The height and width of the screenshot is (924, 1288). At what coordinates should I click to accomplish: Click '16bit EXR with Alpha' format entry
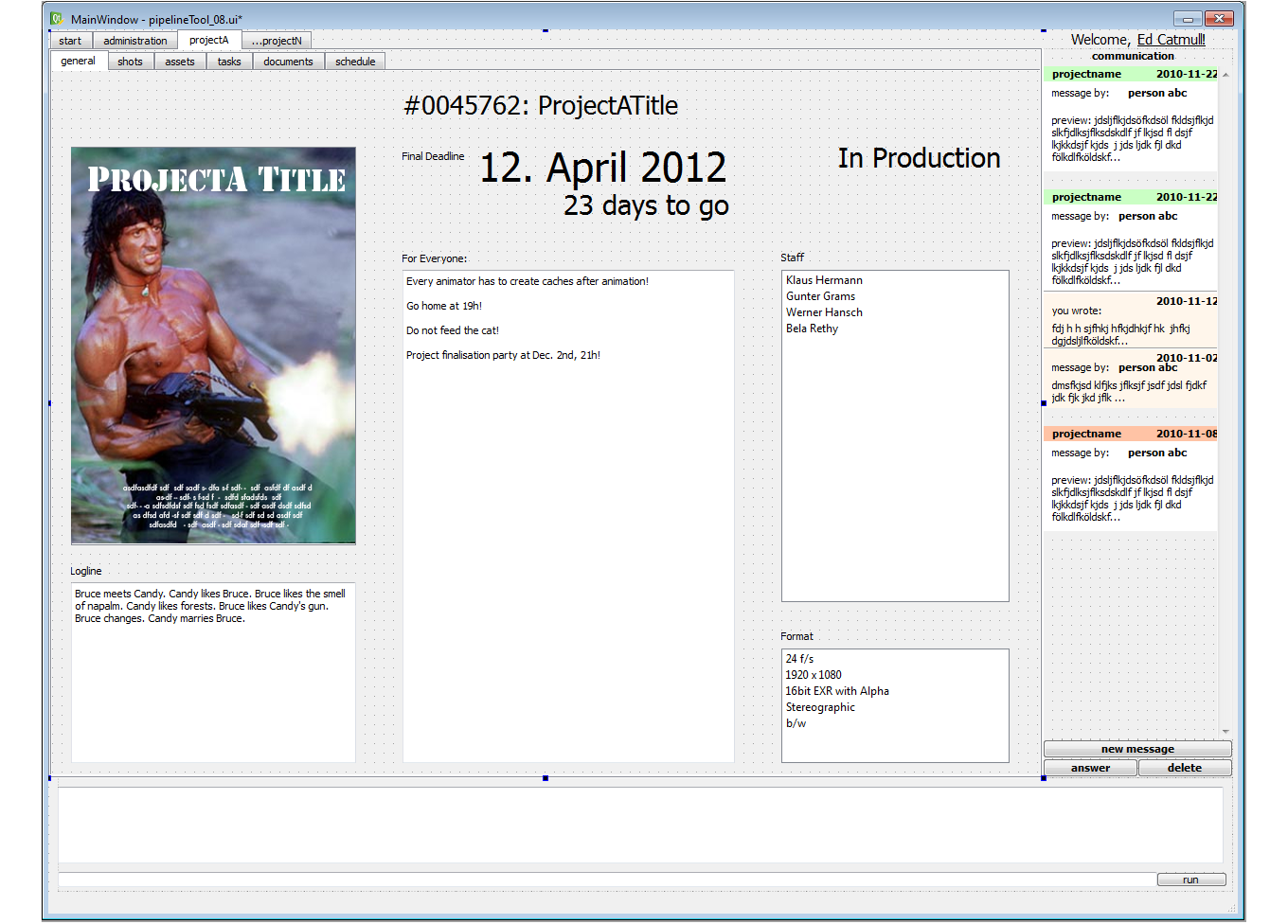coord(837,691)
